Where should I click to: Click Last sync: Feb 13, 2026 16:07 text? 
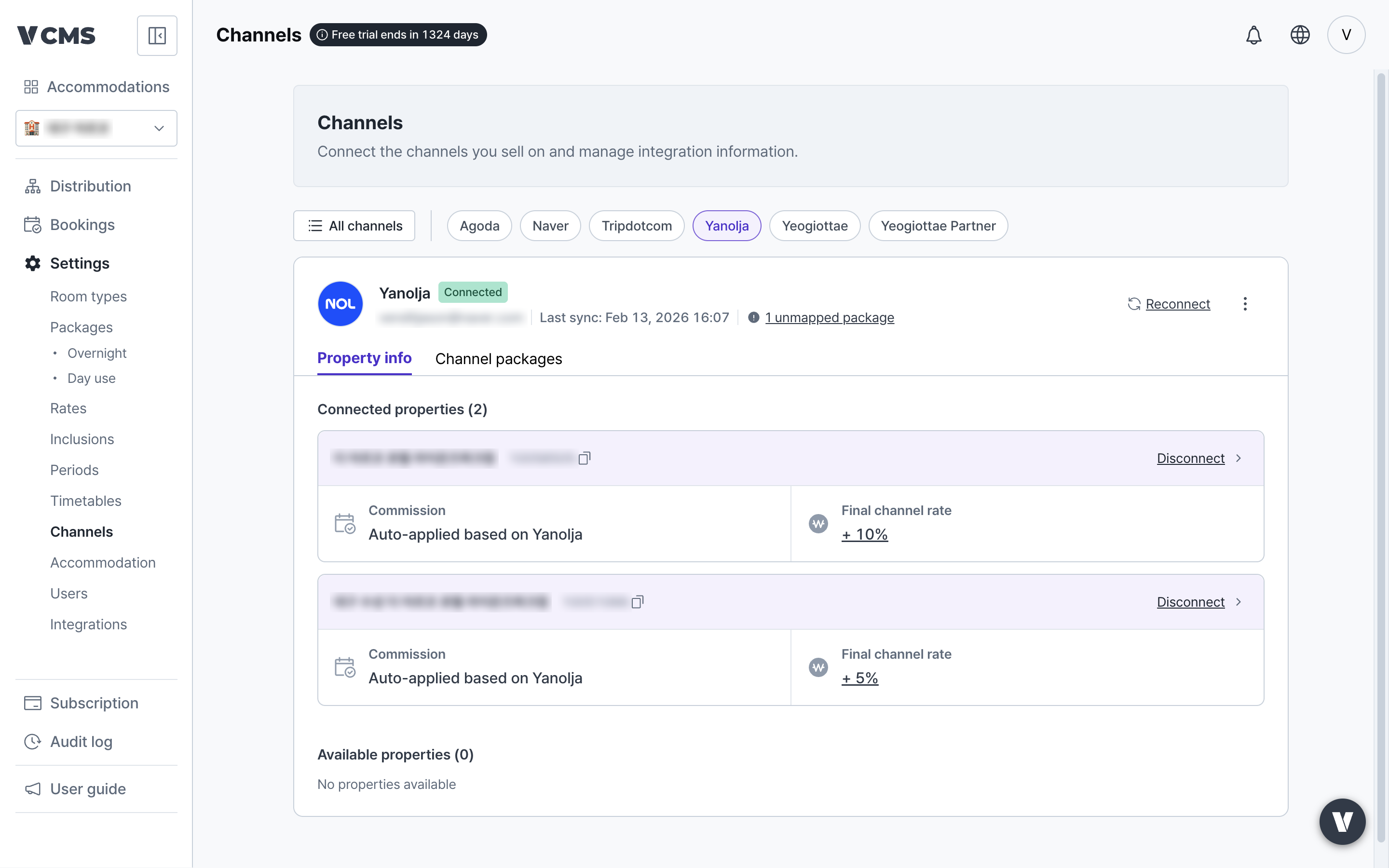[x=634, y=317]
